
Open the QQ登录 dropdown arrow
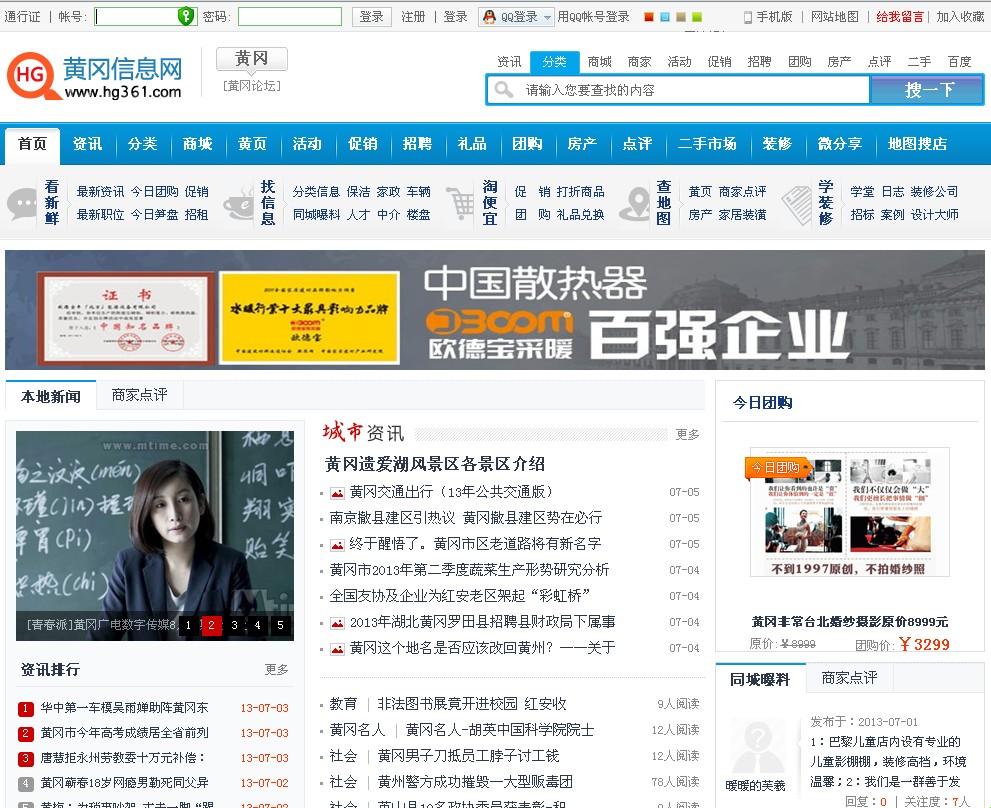(x=547, y=18)
